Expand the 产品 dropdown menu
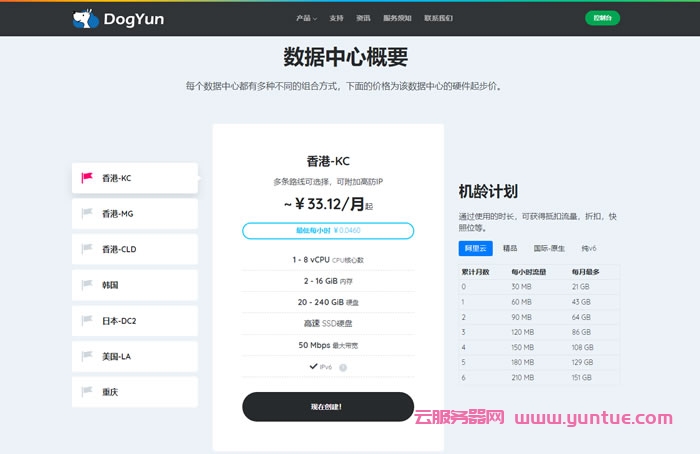The width and height of the screenshot is (700, 454). tap(306, 18)
